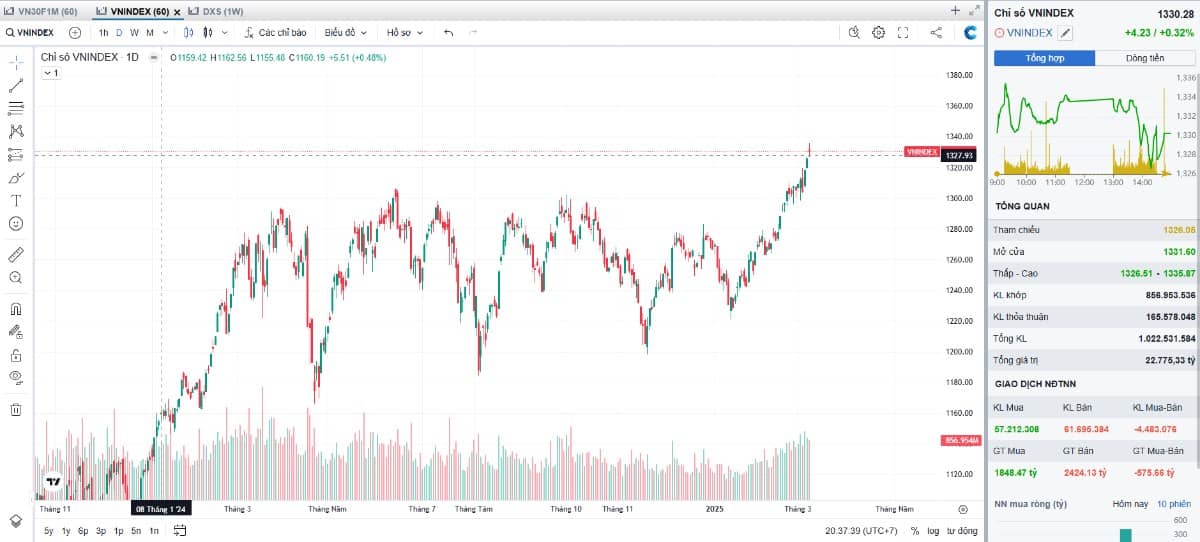Click the share chart icon
Image resolution: width=1200 pixels, height=542 pixels.
click(x=936, y=32)
